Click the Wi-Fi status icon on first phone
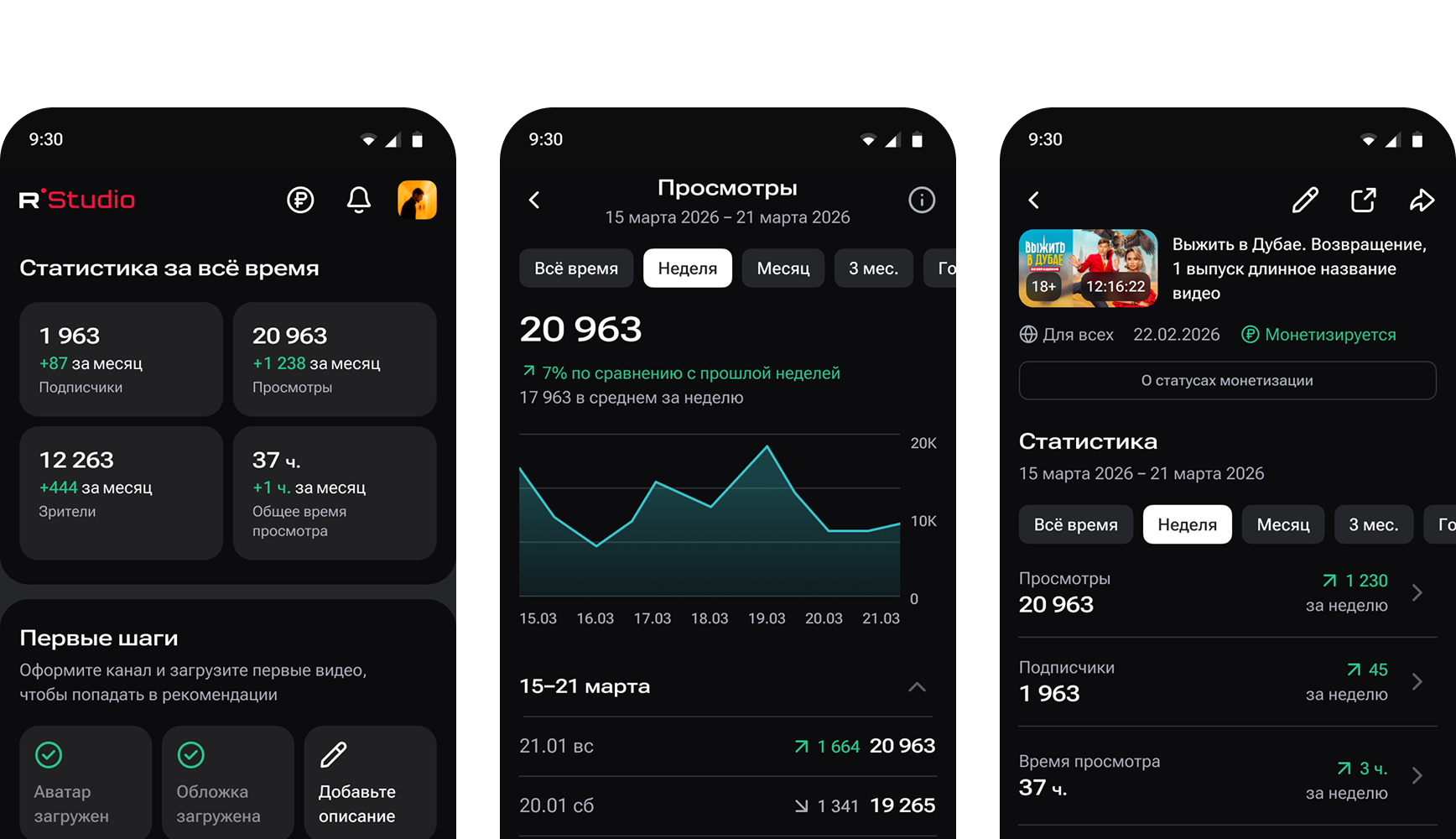This screenshot has height=839, width=1456. tap(368, 140)
